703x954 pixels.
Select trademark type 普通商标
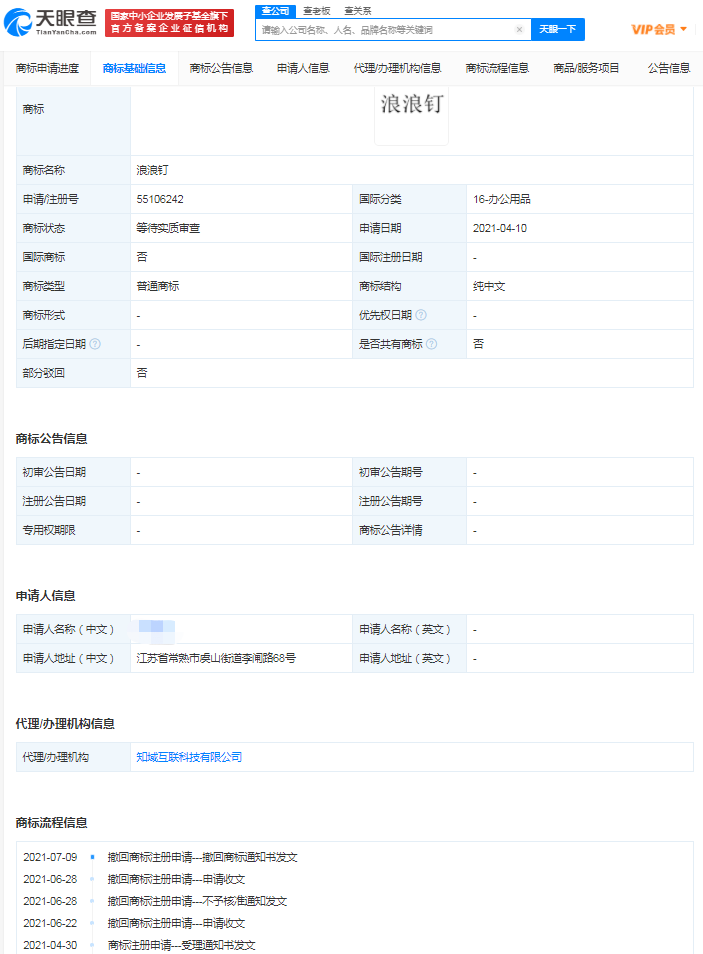[x=158, y=286]
